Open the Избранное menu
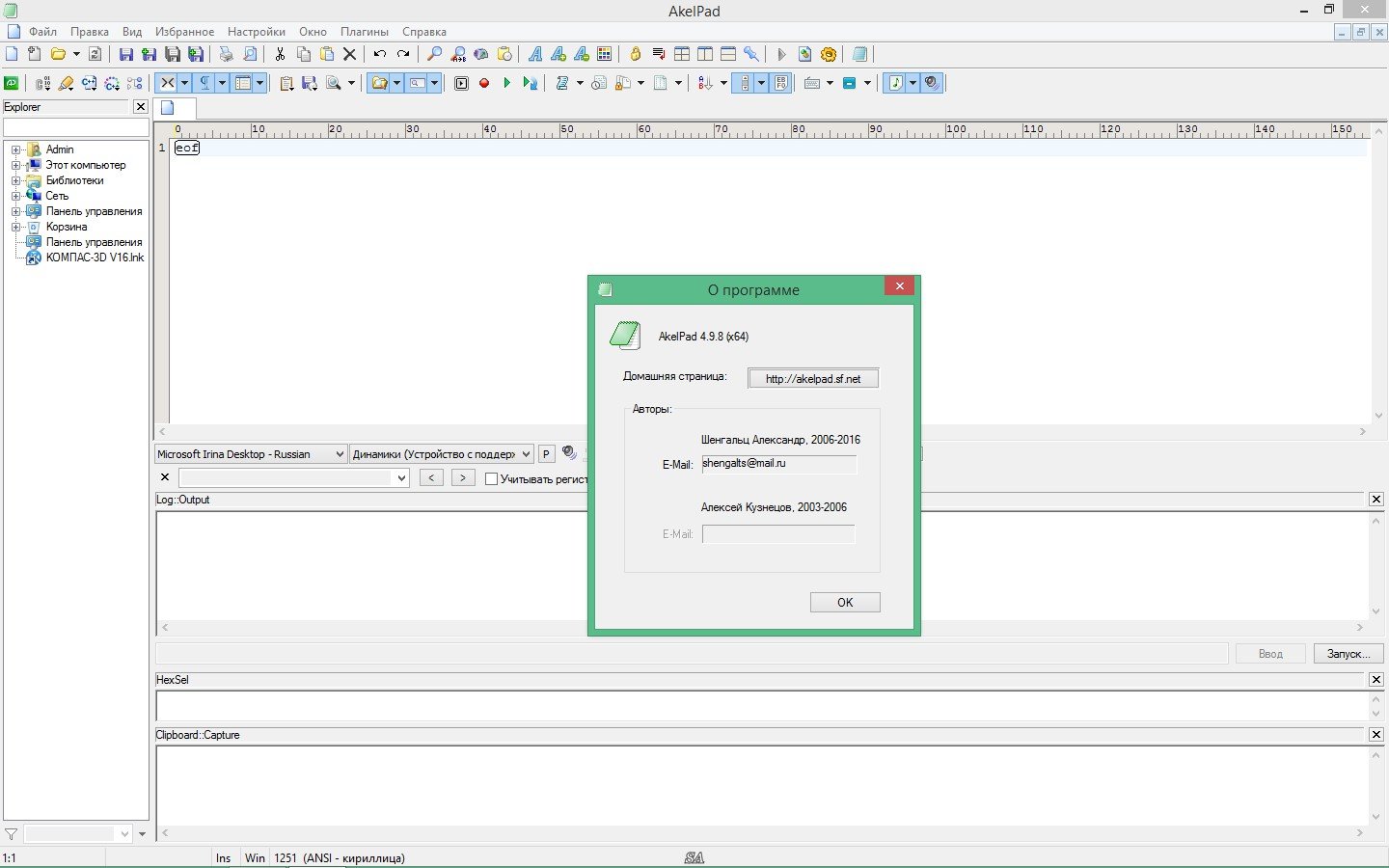The image size is (1389, 868). click(184, 32)
